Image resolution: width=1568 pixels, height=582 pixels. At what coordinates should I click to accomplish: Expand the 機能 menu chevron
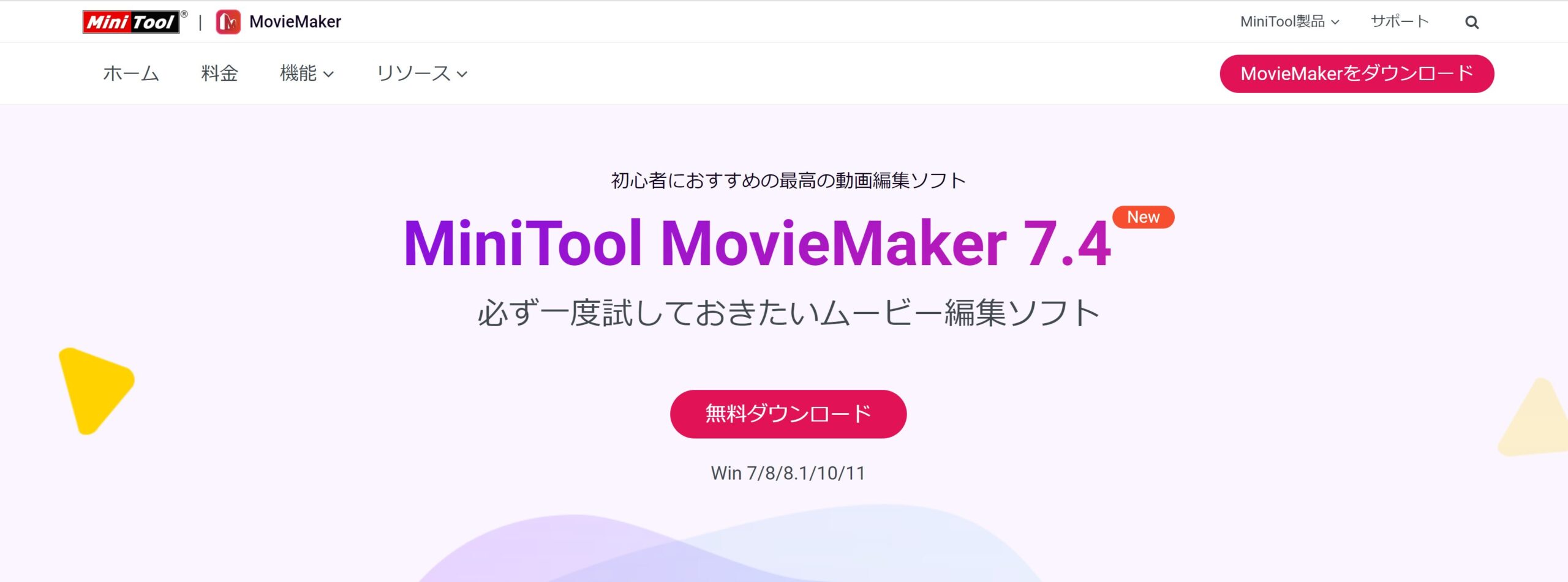click(x=329, y=74)
